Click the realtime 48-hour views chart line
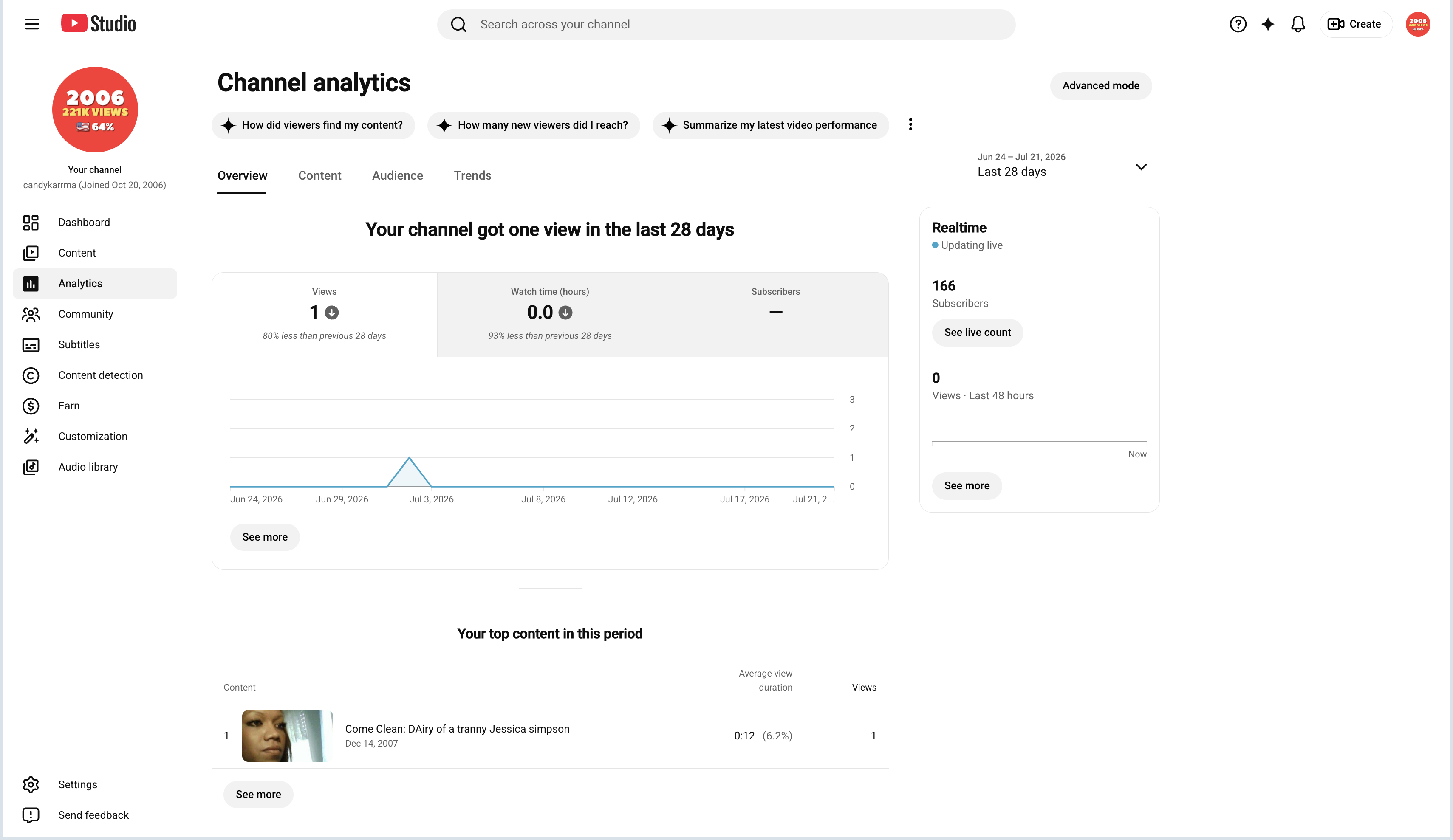Screen dimensions: 1453x840 1039,442
